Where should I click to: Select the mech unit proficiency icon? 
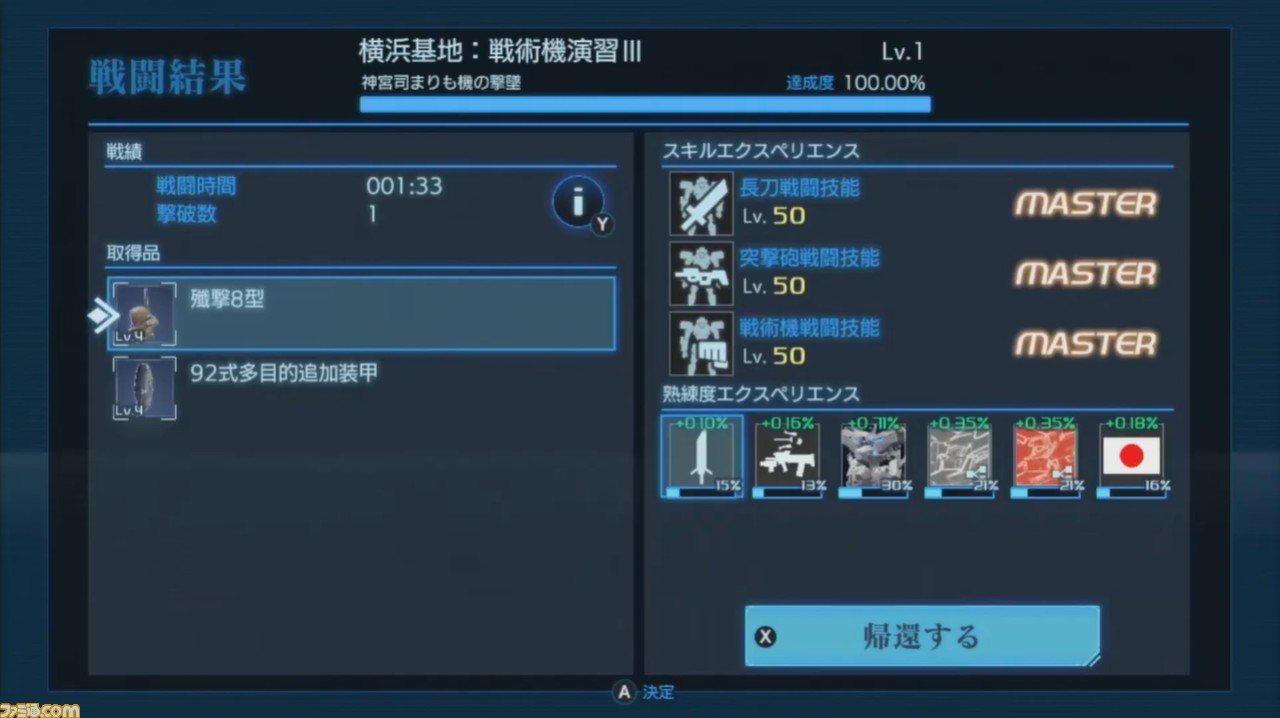[x=874, y=456]
